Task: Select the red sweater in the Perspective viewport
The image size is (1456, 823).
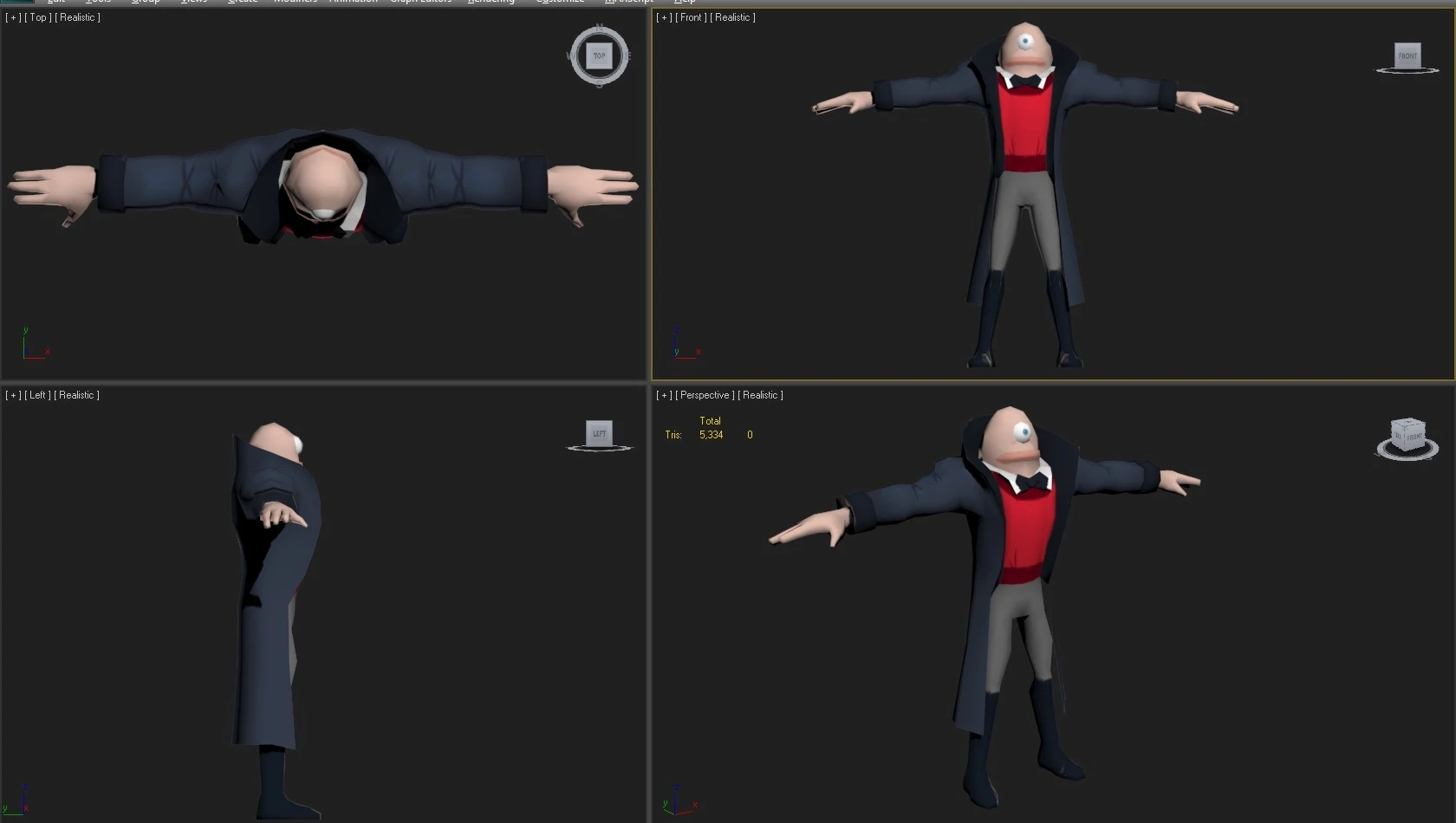Action: tap(1028, 530)
